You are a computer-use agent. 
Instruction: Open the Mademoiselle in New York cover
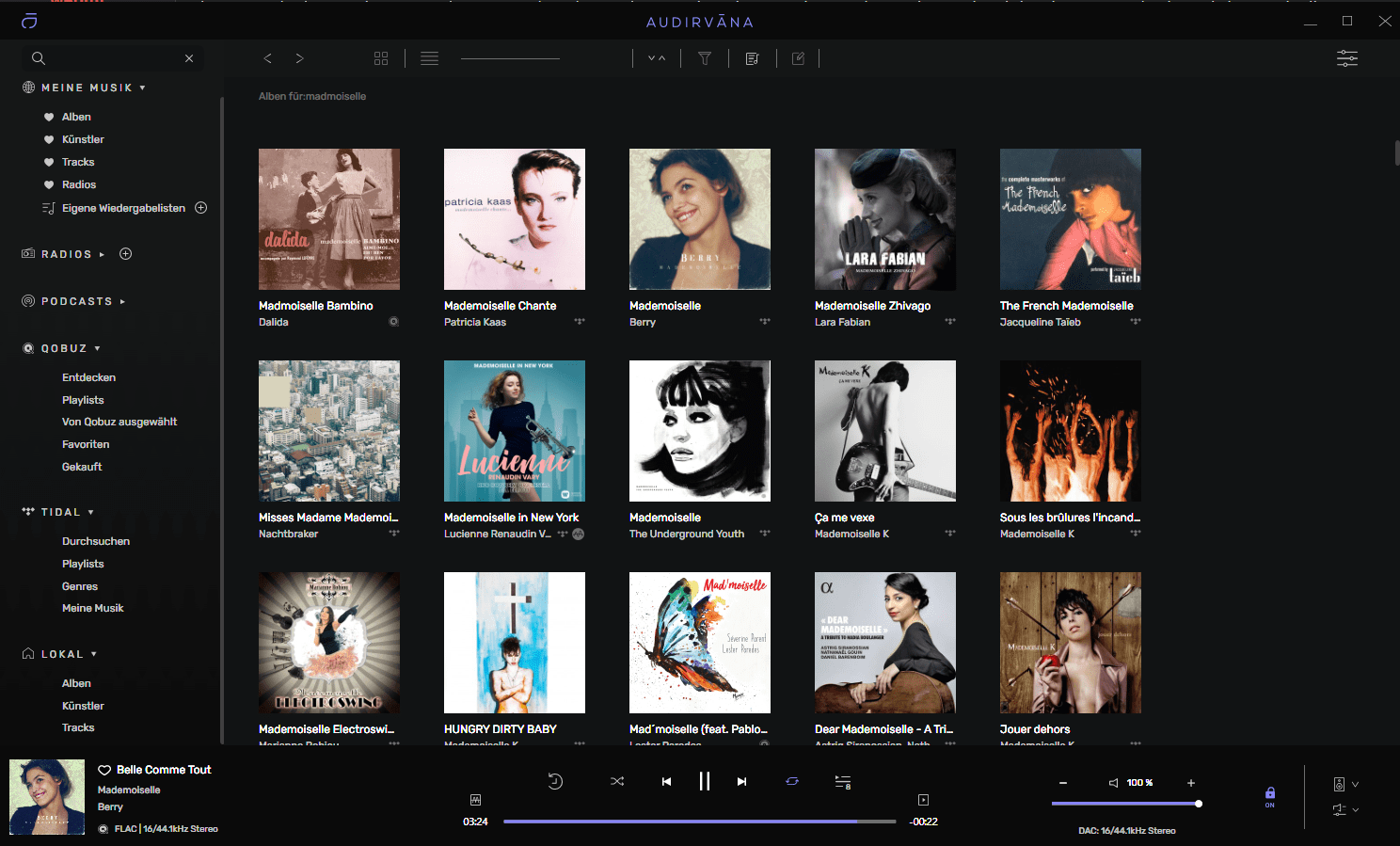(x=515, y=431)
